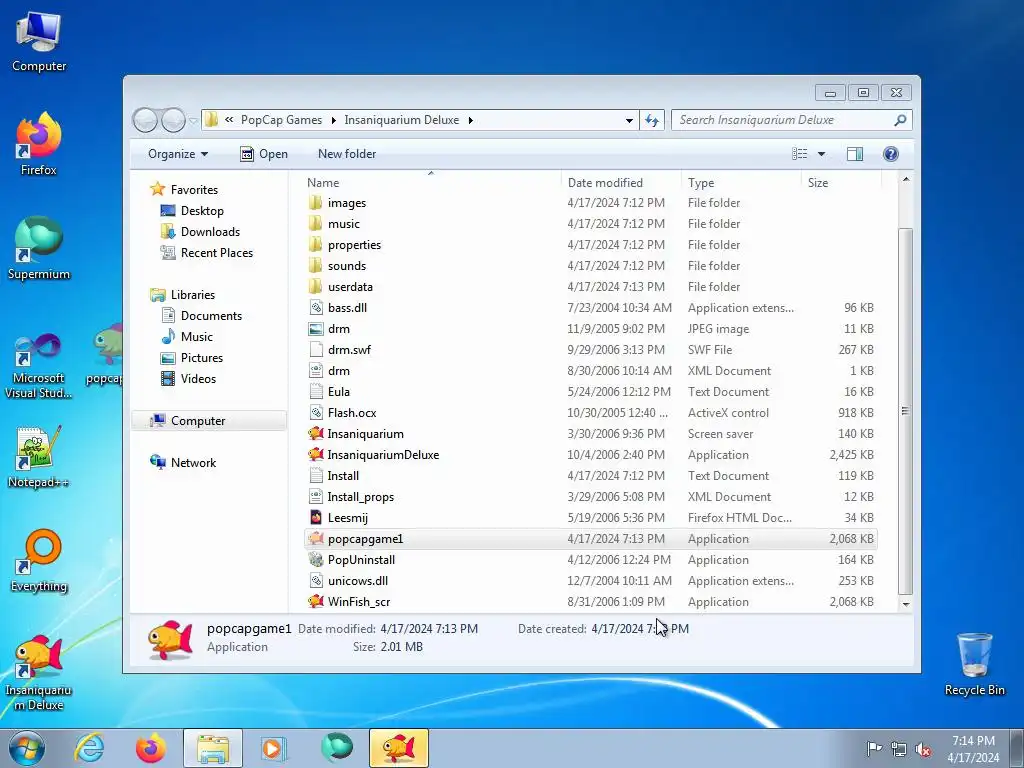Click the change view icon
Screen dimensions: 1024x768
tap(800, 153)
